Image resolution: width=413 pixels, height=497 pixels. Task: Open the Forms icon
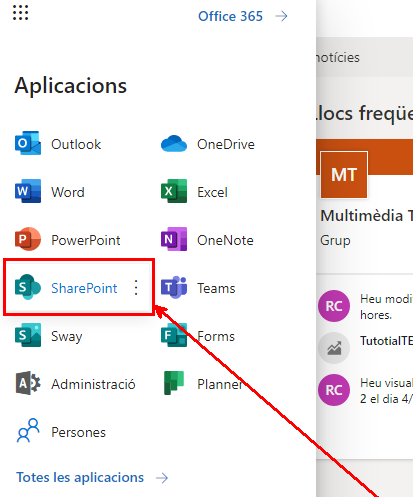174,335
